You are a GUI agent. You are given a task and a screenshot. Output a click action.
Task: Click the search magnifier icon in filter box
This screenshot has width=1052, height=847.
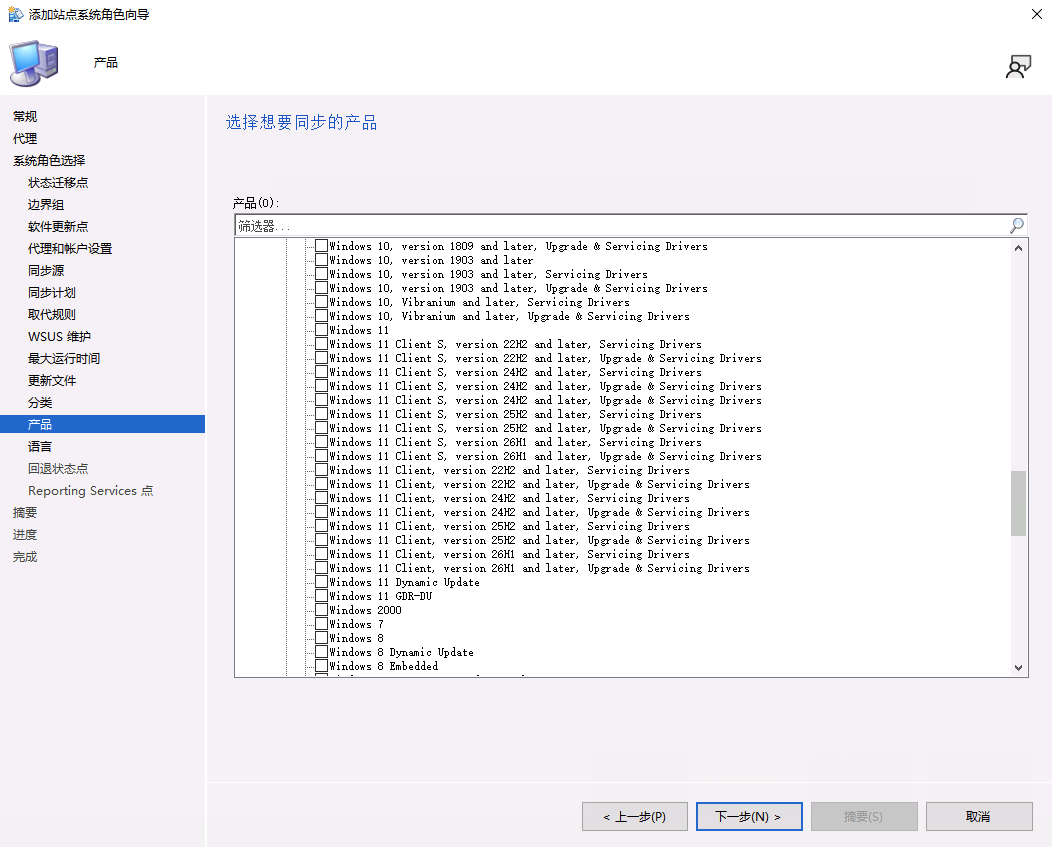click(x=1016, y=226)
